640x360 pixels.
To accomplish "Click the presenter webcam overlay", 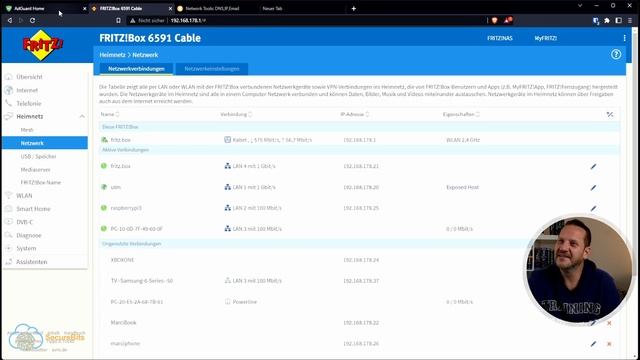I will 578,269.
